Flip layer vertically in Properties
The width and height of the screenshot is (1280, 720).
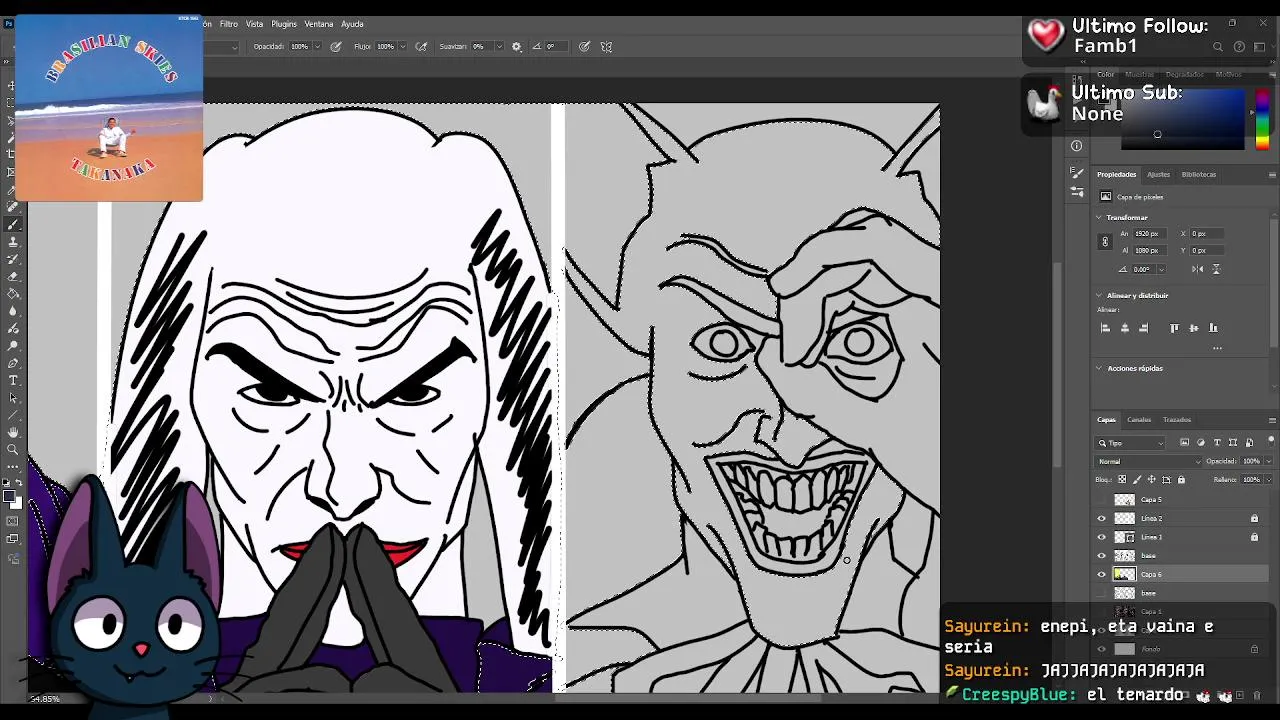pyautogui.click(x=1216, y=269)
